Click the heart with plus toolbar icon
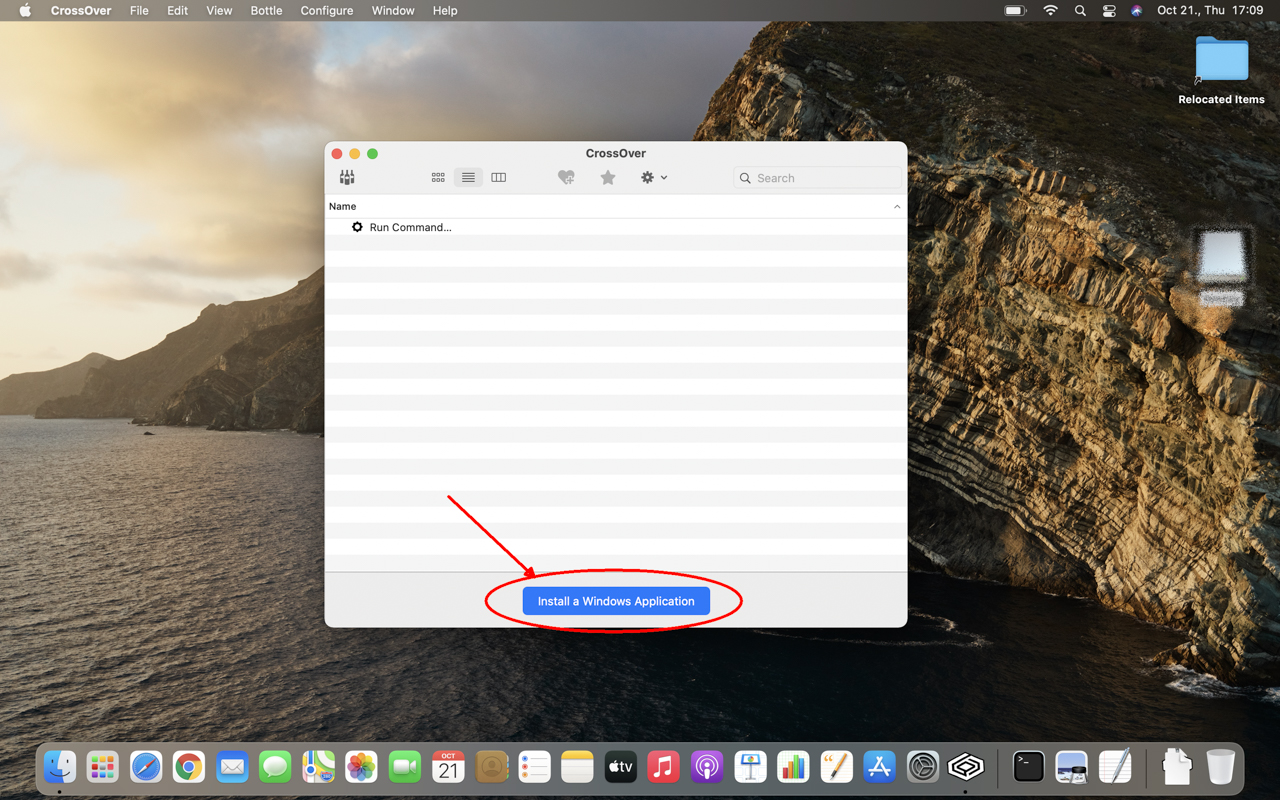This screenshot has height=800, width=1280. point(566,177)
